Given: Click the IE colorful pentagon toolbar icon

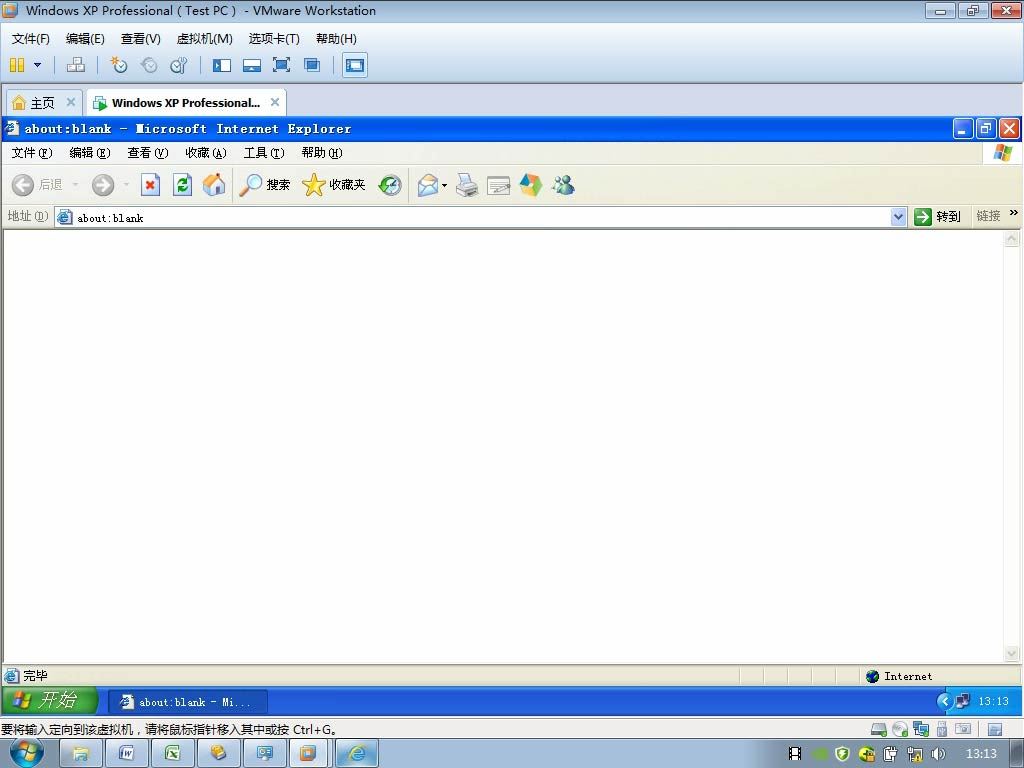Looking at the screenshot, I should (x=531, y=185).
